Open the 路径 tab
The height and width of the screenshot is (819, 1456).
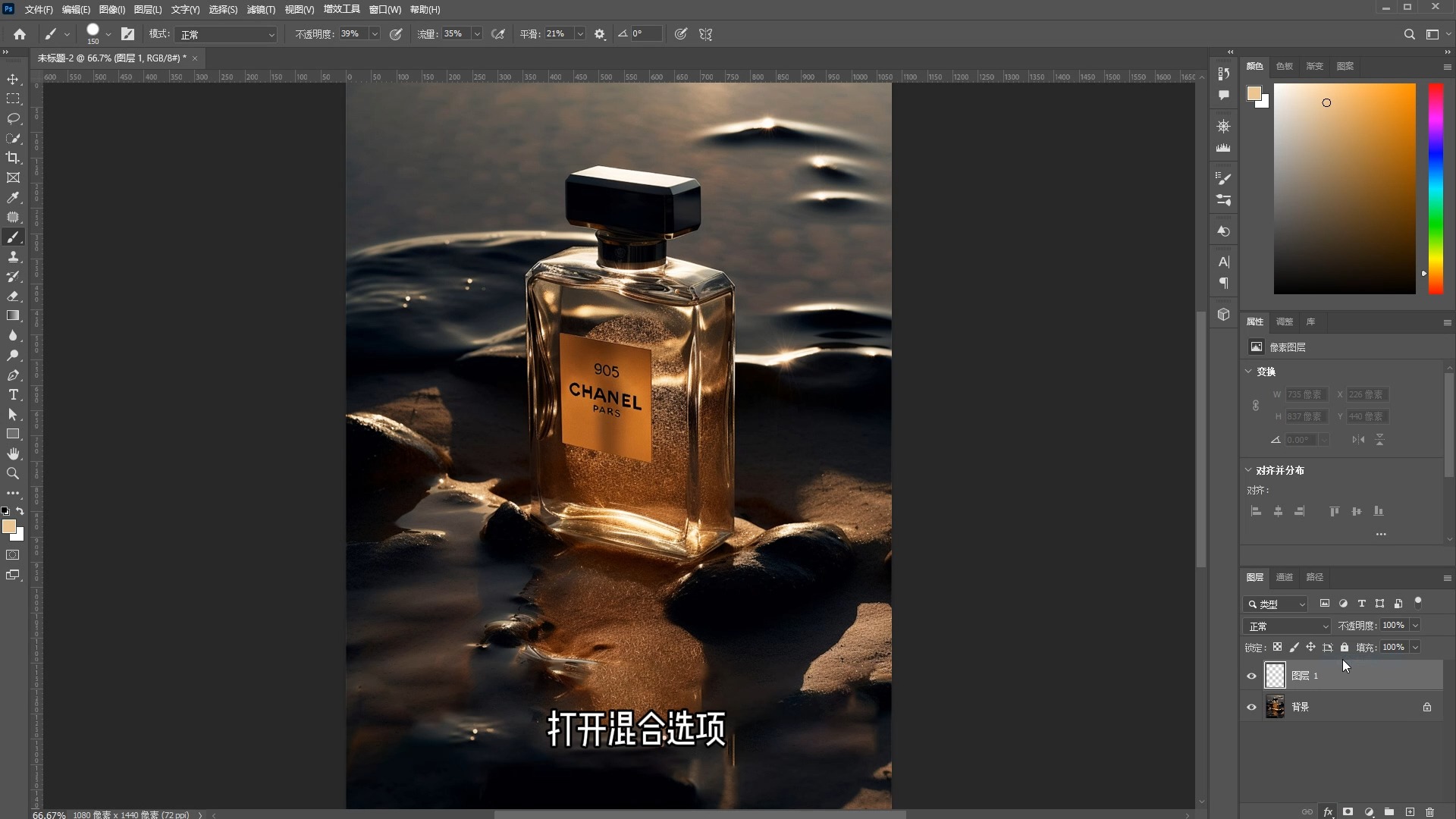1315,578
